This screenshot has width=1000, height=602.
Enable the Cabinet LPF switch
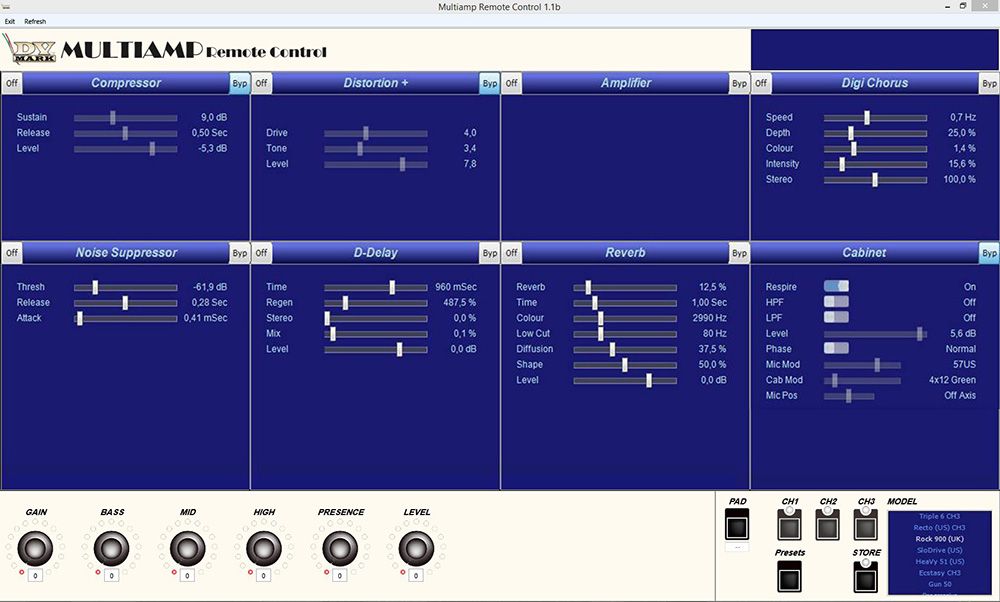pos(836,317)
